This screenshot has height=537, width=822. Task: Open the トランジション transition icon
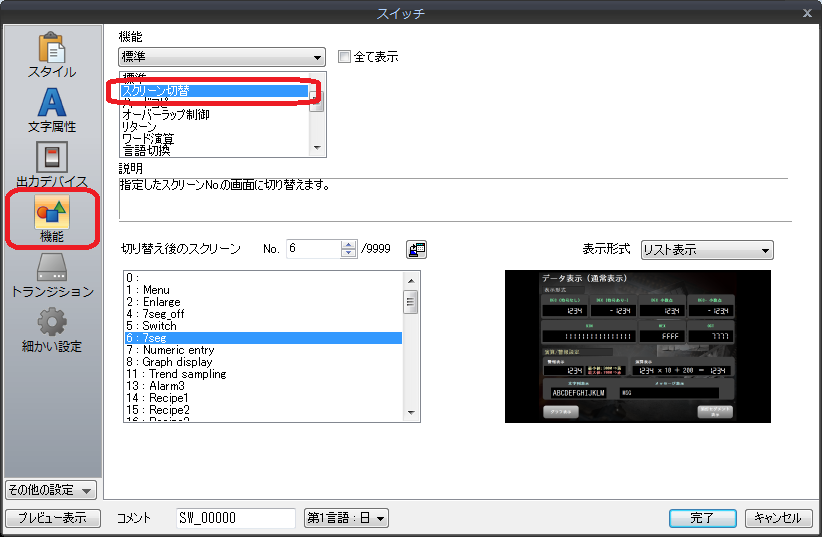(x=51, y=275)
